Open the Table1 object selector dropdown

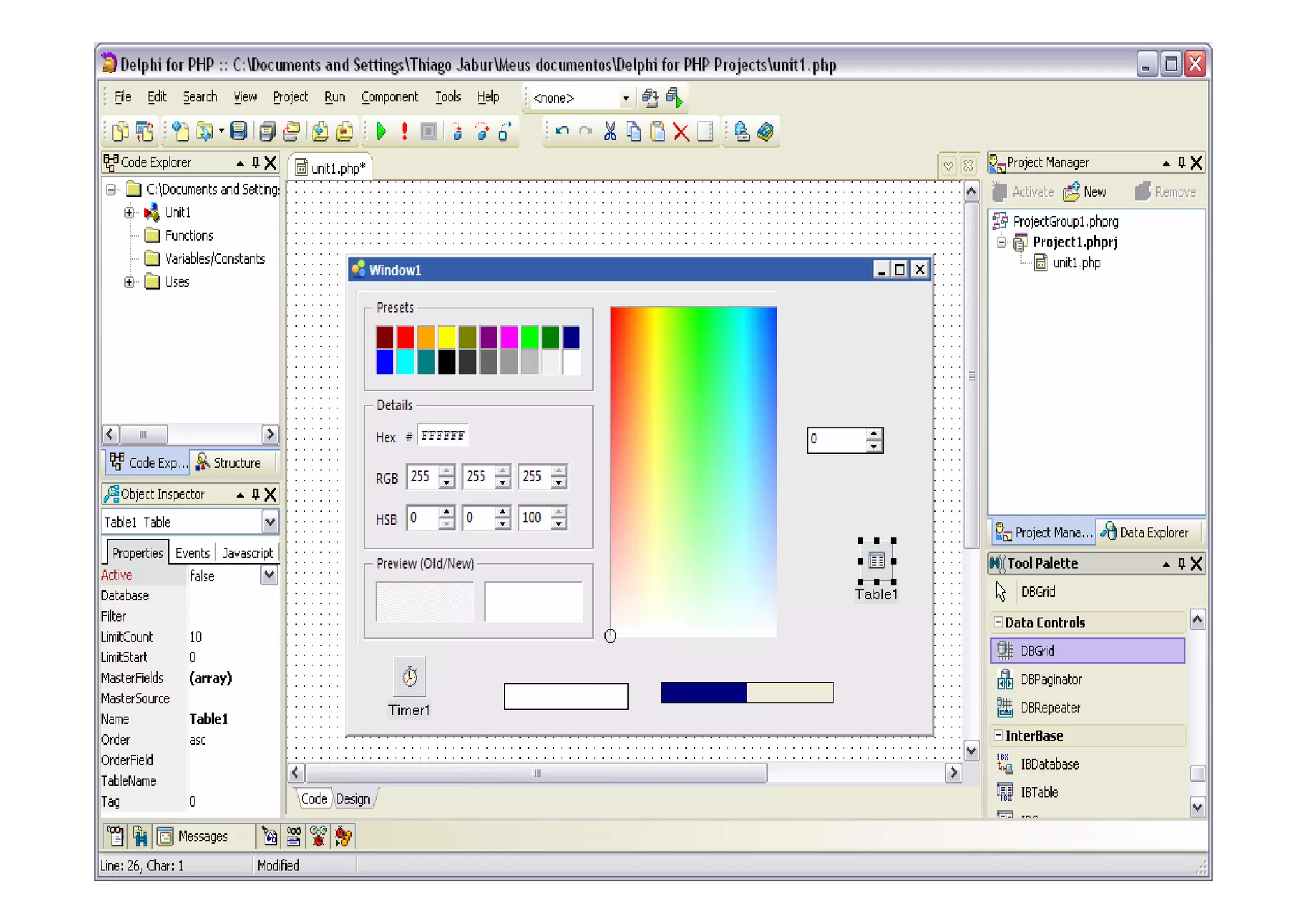[270, 522]
